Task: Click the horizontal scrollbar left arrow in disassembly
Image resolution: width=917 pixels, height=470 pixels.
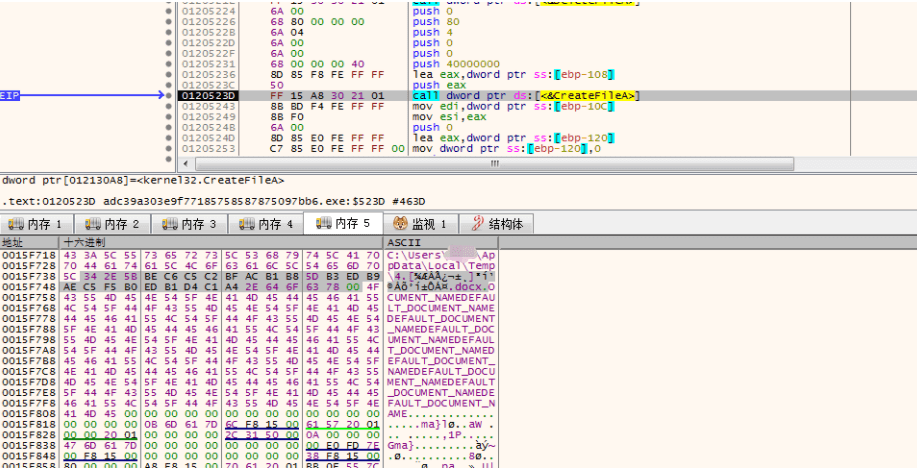Action: (x=186, y=164)
